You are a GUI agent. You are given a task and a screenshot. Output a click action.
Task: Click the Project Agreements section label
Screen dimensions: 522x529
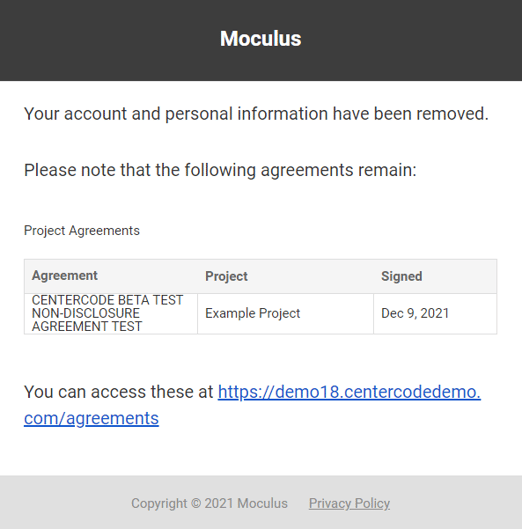82,231
